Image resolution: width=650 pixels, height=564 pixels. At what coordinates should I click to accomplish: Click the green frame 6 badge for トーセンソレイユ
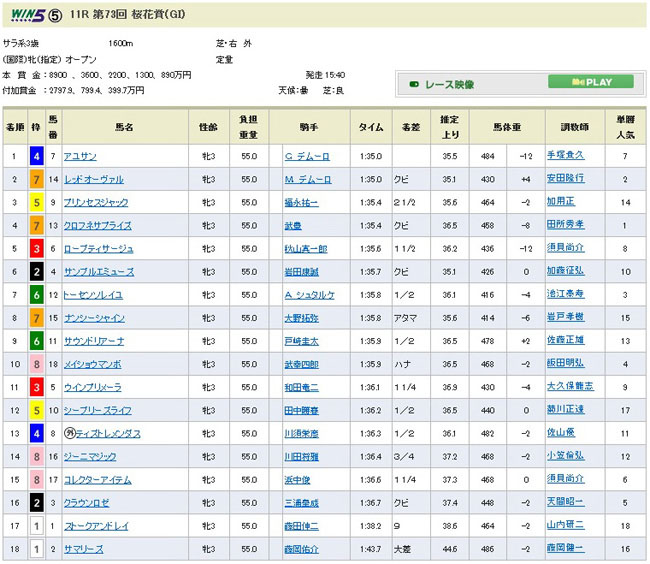(x=36, y=295)
